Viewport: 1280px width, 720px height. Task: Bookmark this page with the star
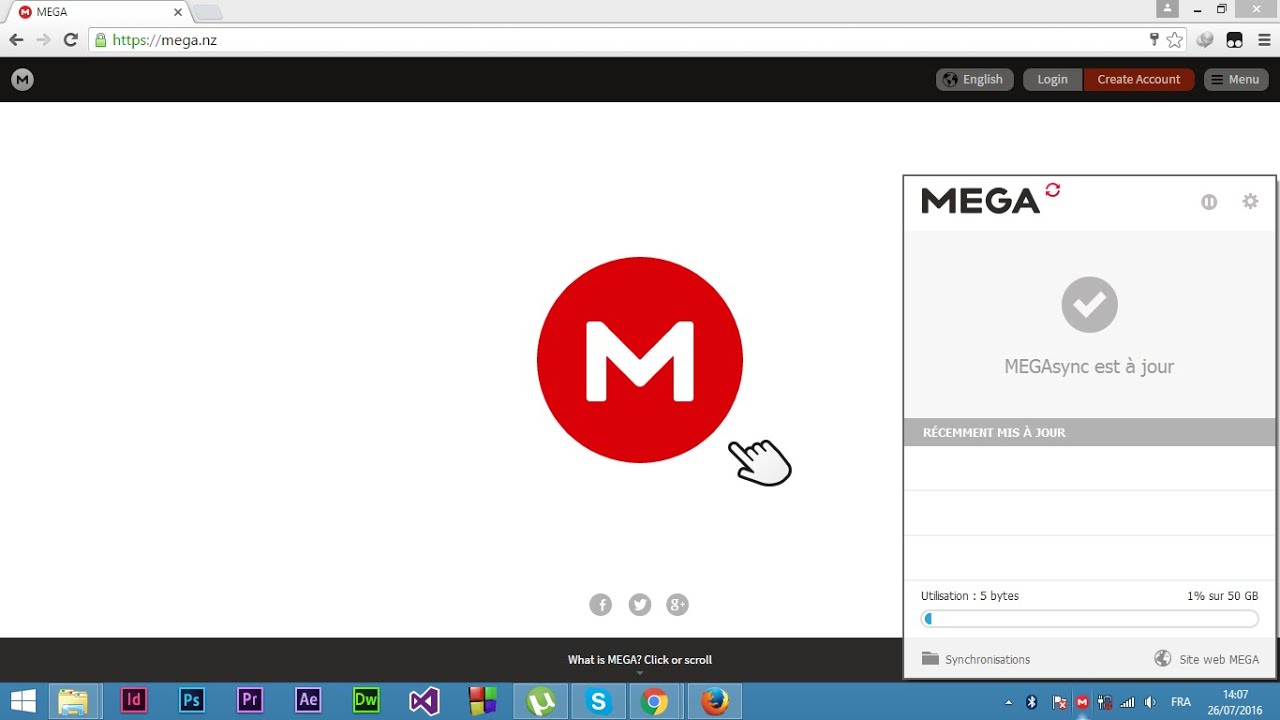[1175, 40]
